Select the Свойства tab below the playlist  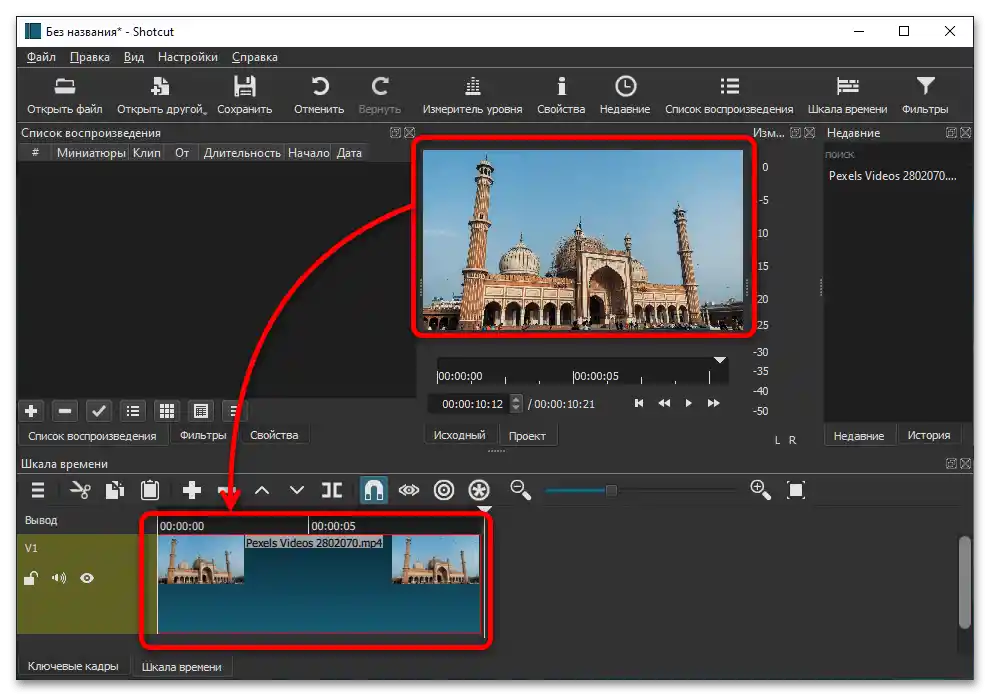click(274, 435)
